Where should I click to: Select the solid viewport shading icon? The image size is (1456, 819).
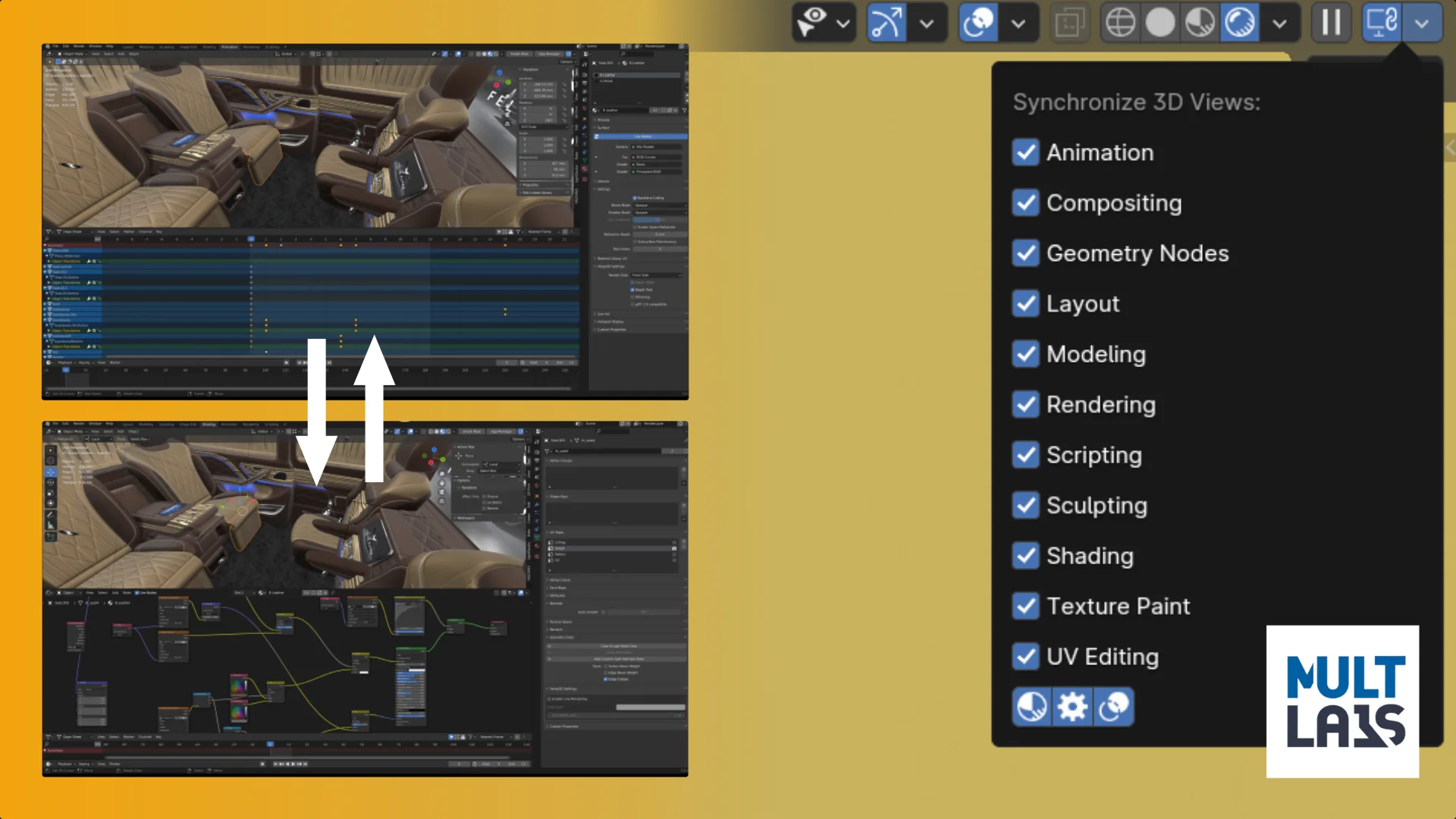(1160, 23)
